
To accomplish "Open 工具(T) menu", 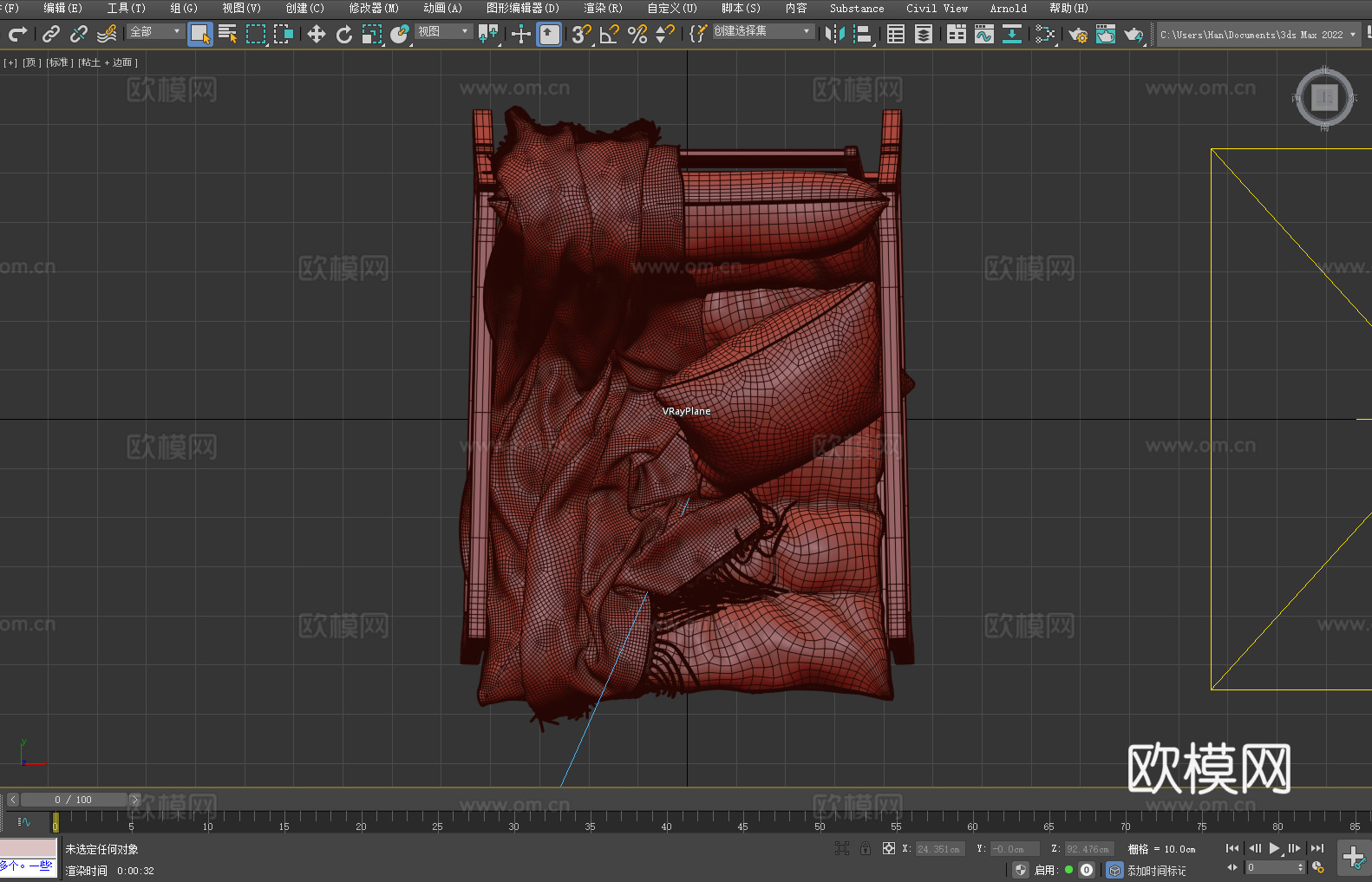I will [127, 8].
